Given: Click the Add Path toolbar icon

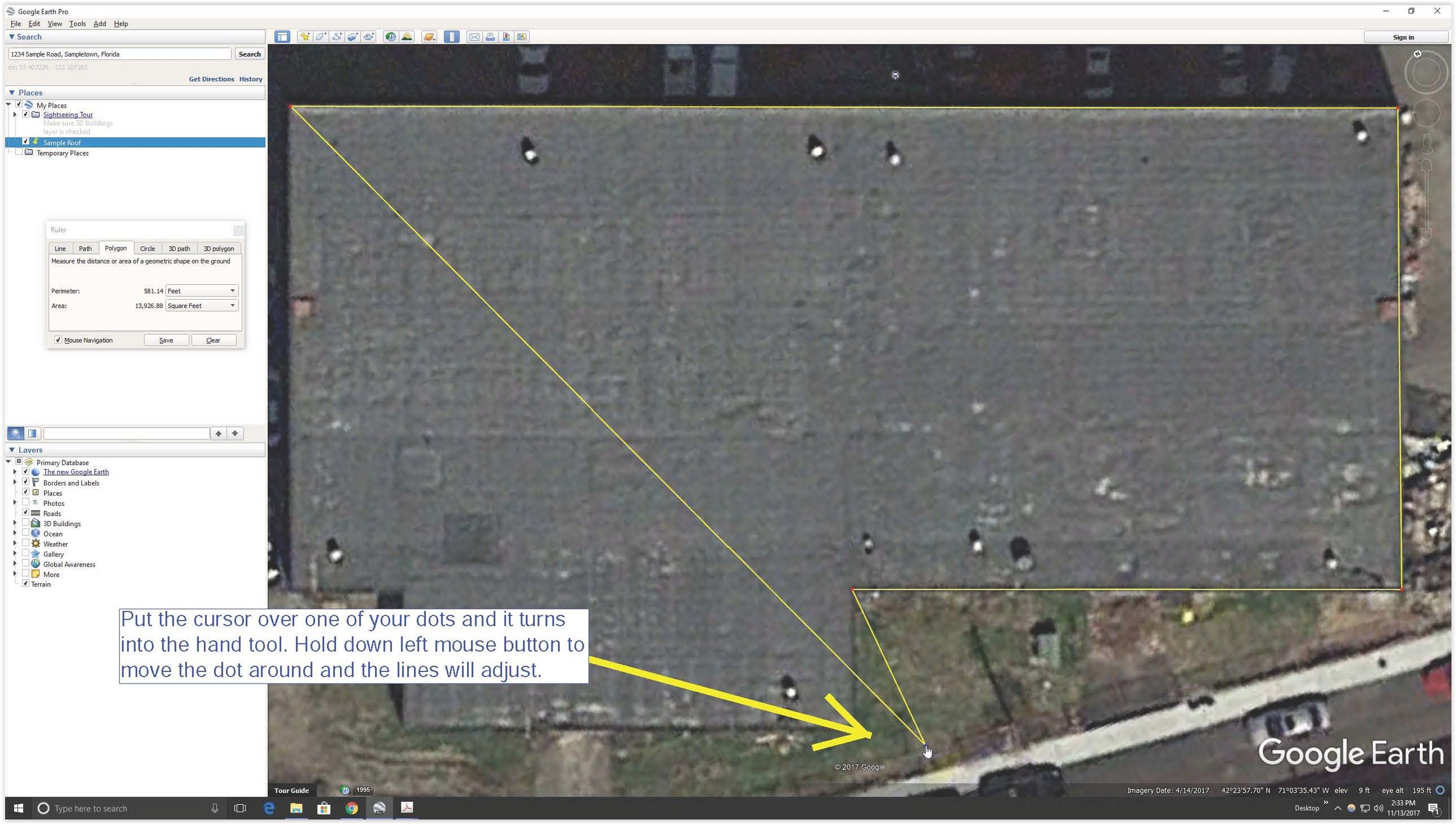Looking at the screenshot, I should [337, 37].
